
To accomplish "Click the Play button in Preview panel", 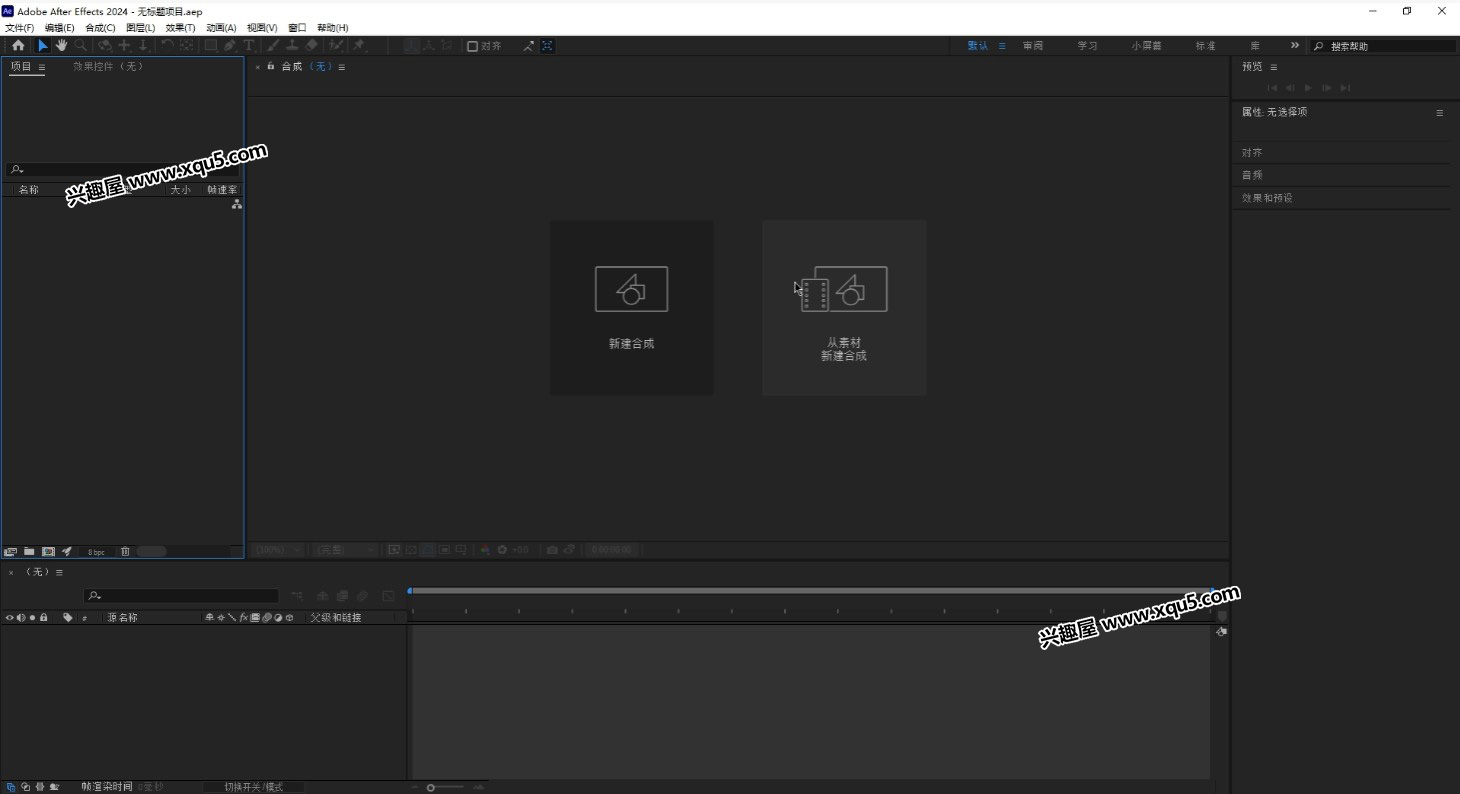I will pos(1308,88).
